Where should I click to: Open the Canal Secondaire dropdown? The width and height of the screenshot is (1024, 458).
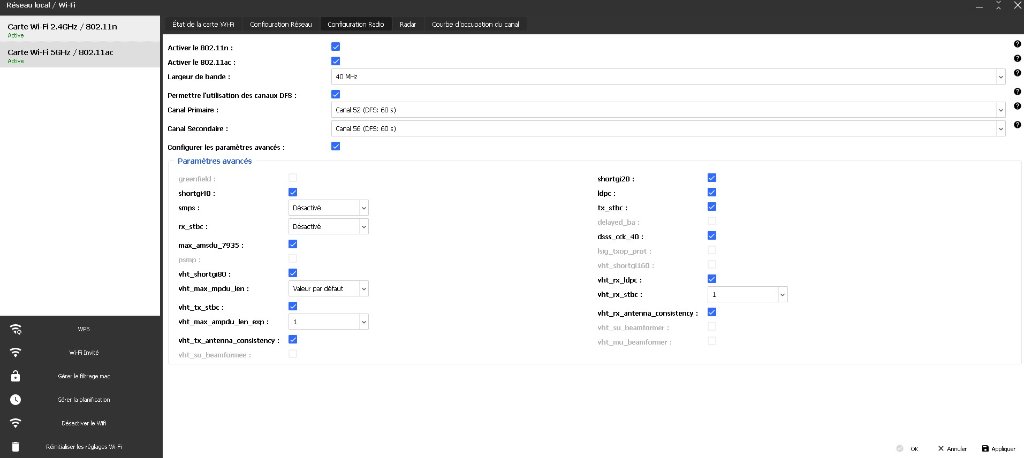click(668, 128)
